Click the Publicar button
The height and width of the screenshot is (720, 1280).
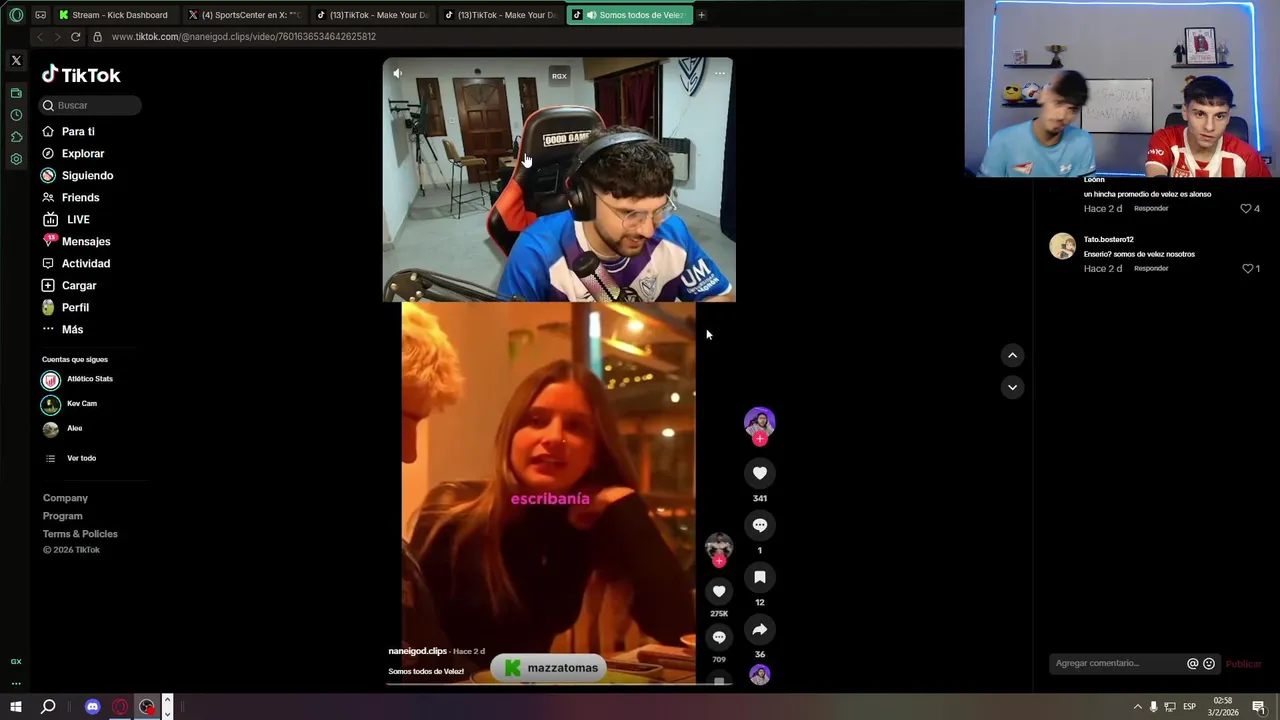click(x=1244, y=664)
